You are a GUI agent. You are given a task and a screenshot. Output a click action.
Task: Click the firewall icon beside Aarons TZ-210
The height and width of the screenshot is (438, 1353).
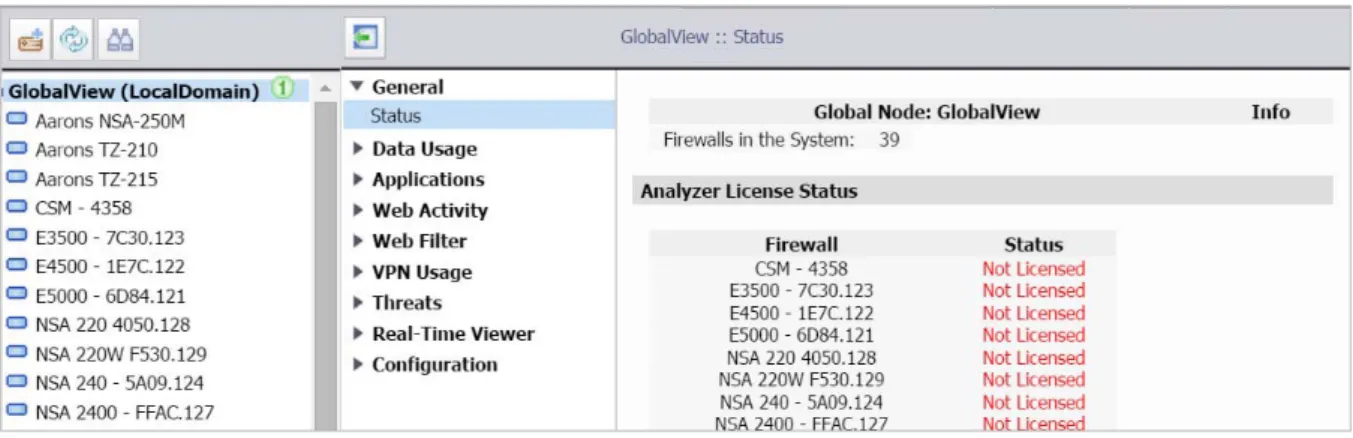[16, 149]
